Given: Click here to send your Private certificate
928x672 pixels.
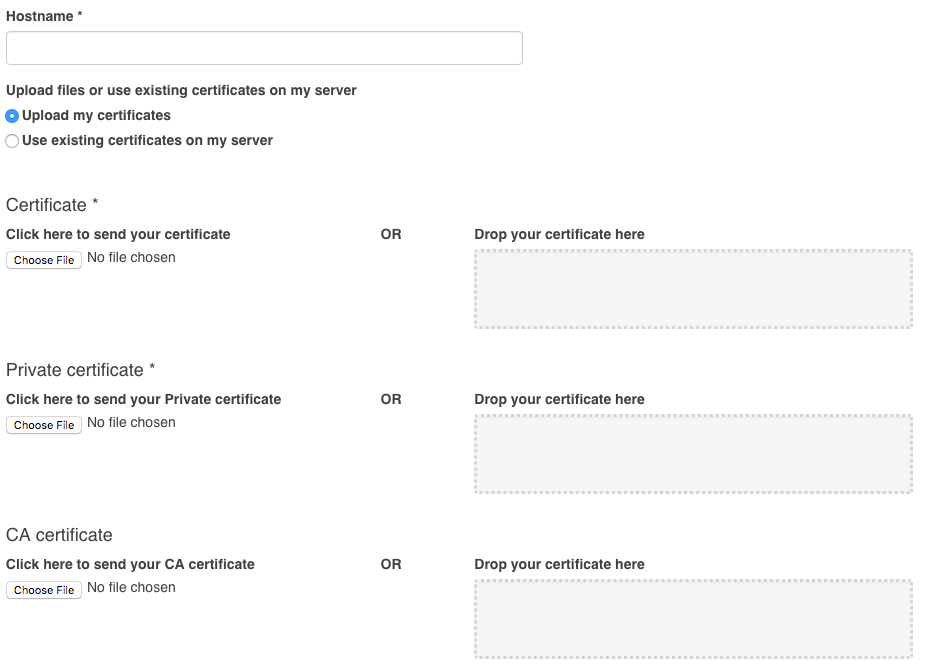Looking at the screenshot, I should pyautogui.click(x=142, y=399).
